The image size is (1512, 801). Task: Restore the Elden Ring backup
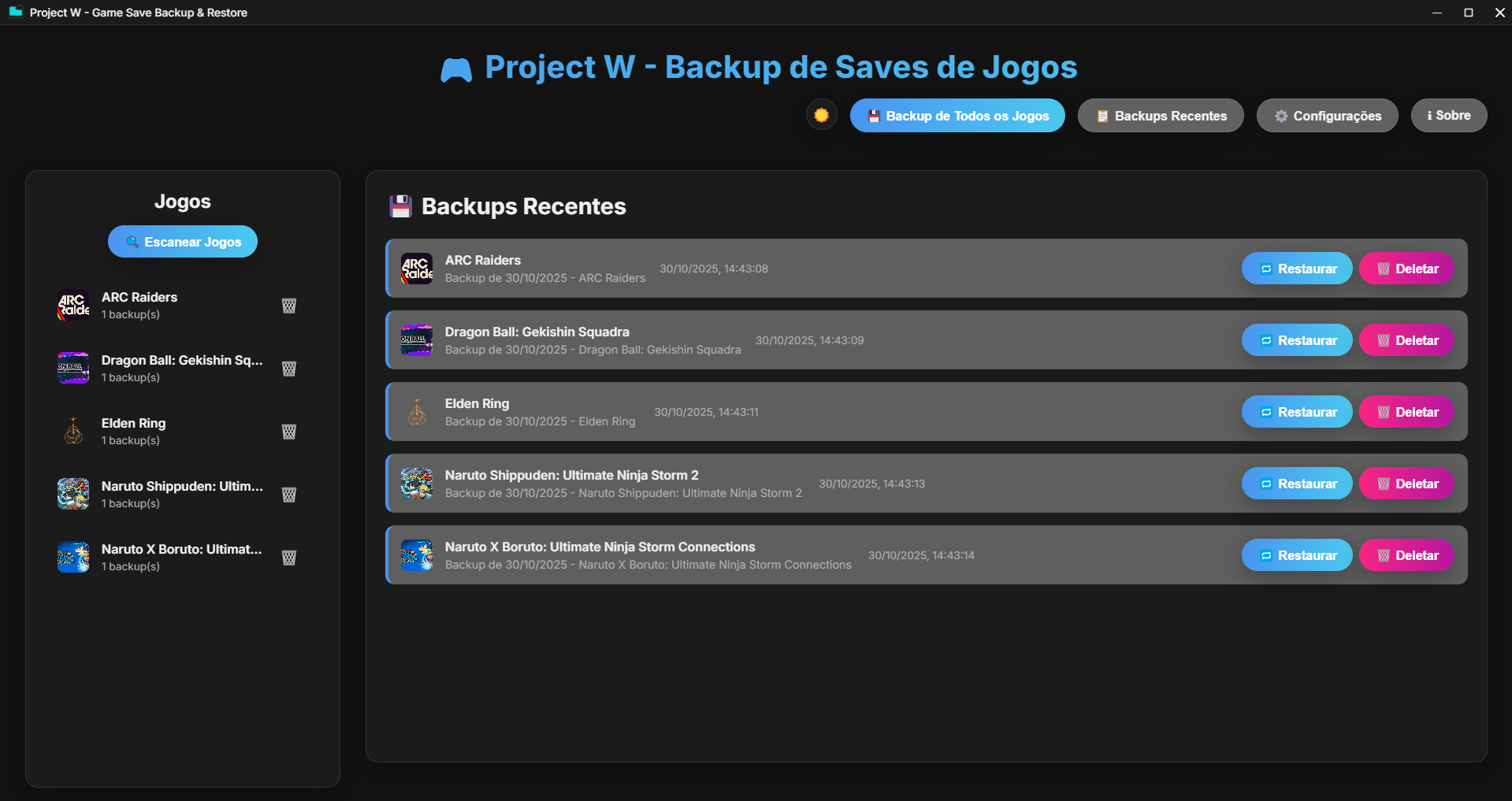[x=1297, y=412]
